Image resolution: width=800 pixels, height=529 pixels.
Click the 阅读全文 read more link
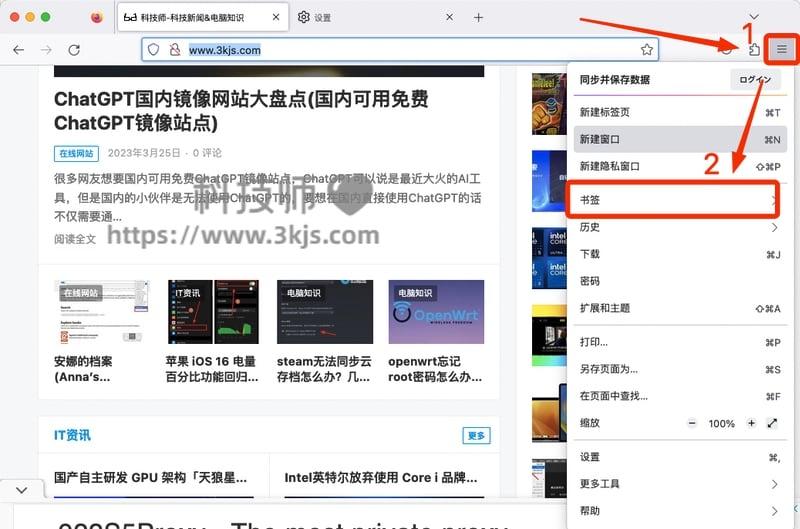(75, 239)
